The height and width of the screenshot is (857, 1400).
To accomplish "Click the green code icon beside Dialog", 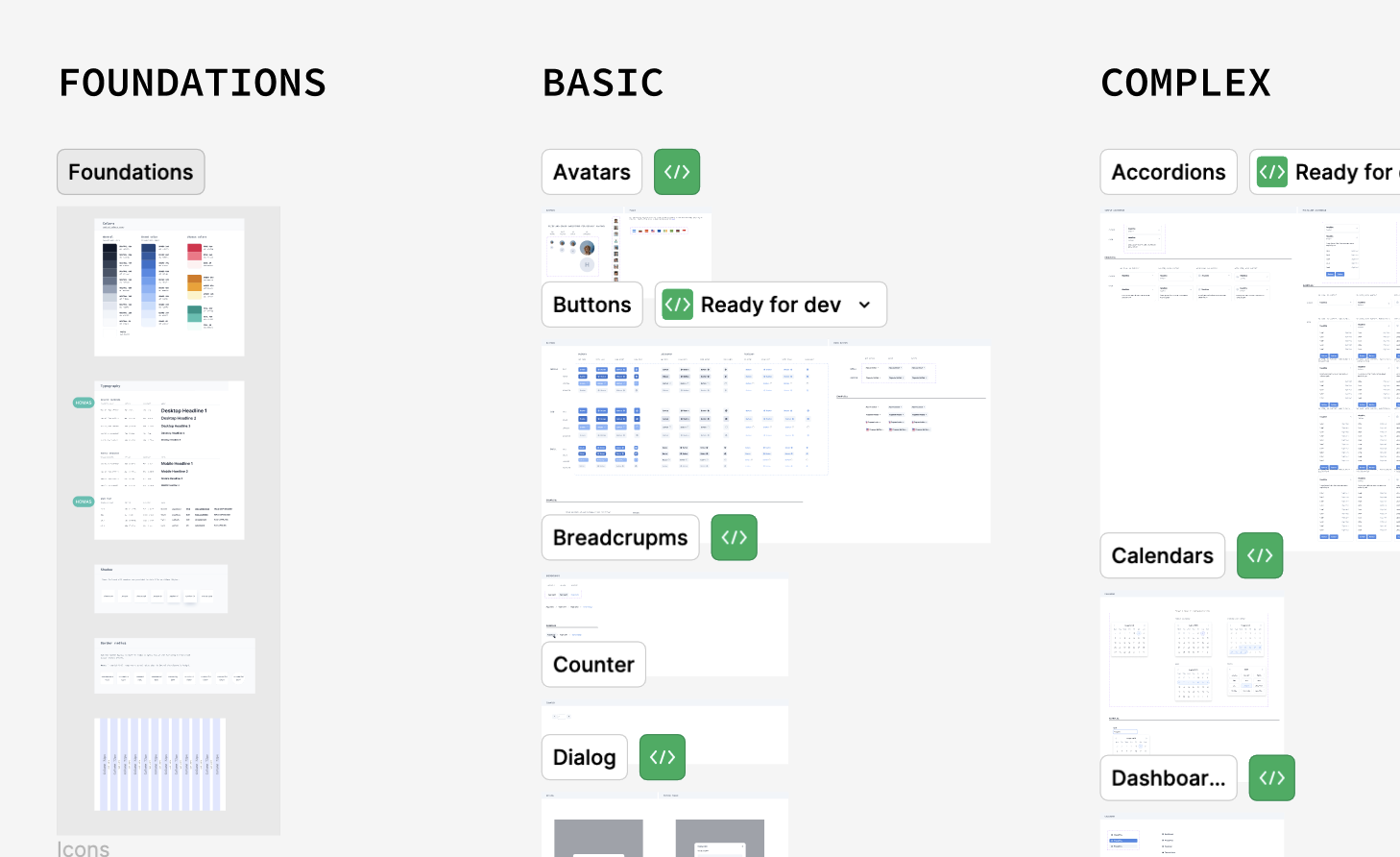I will tap(663, 757).
